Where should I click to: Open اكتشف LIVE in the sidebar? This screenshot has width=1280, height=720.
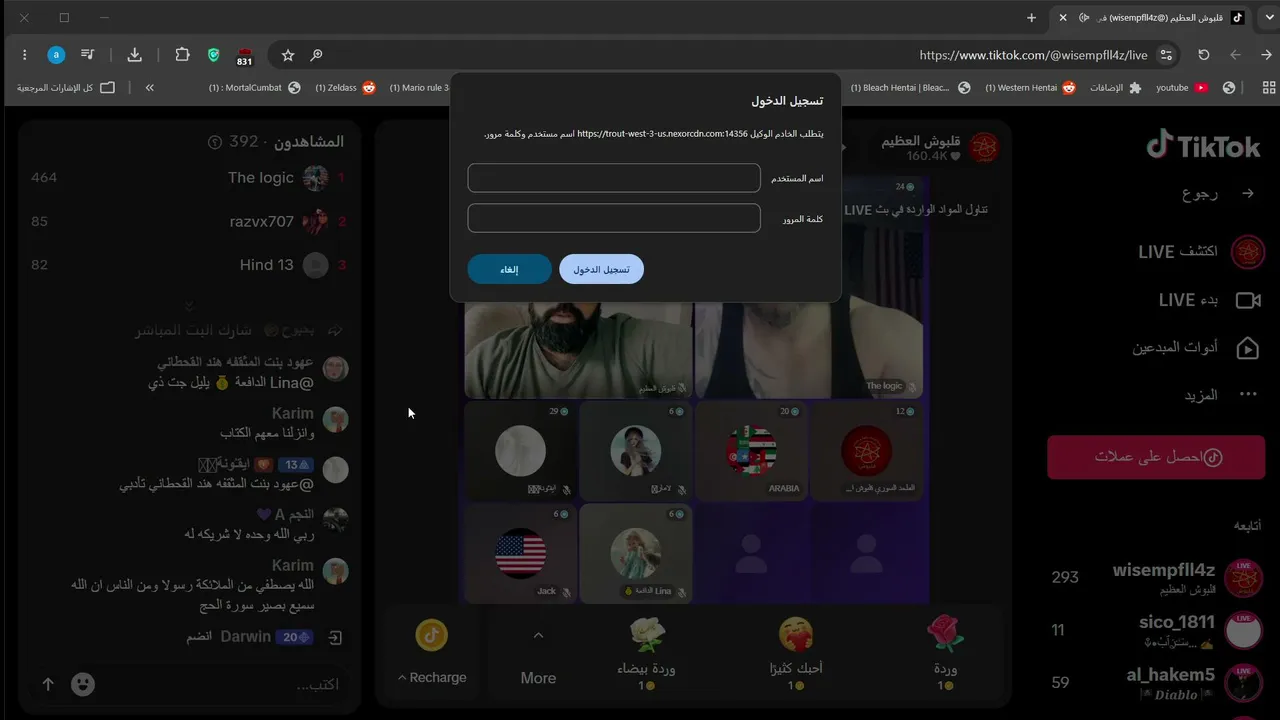(1200, 252)
